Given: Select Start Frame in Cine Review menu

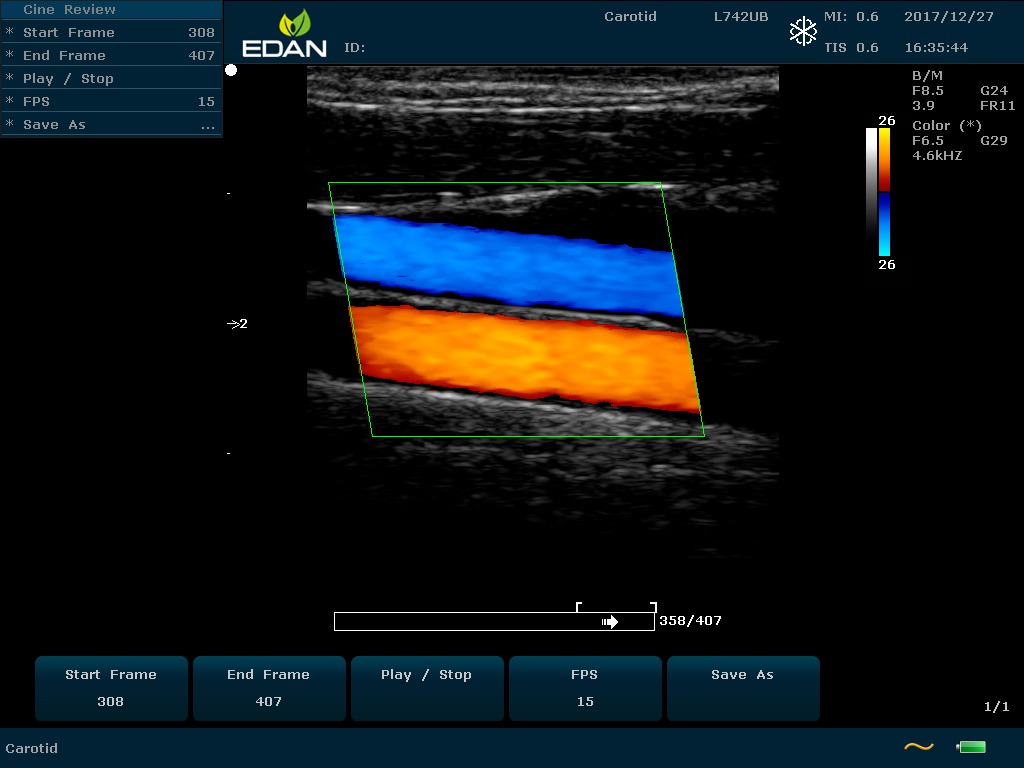Looking at the screenshot, I should tap(111, 32).
